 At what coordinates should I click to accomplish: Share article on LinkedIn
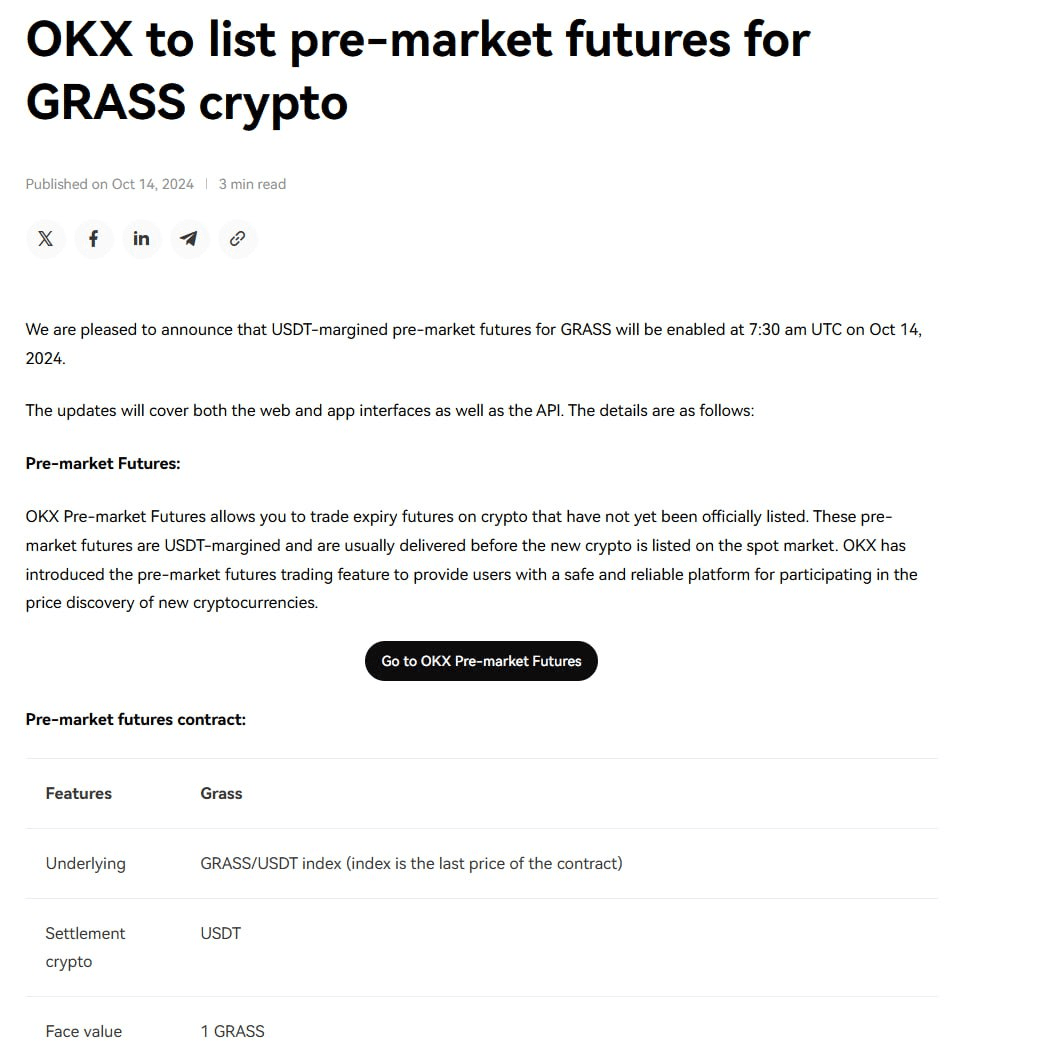click(141, 239)
